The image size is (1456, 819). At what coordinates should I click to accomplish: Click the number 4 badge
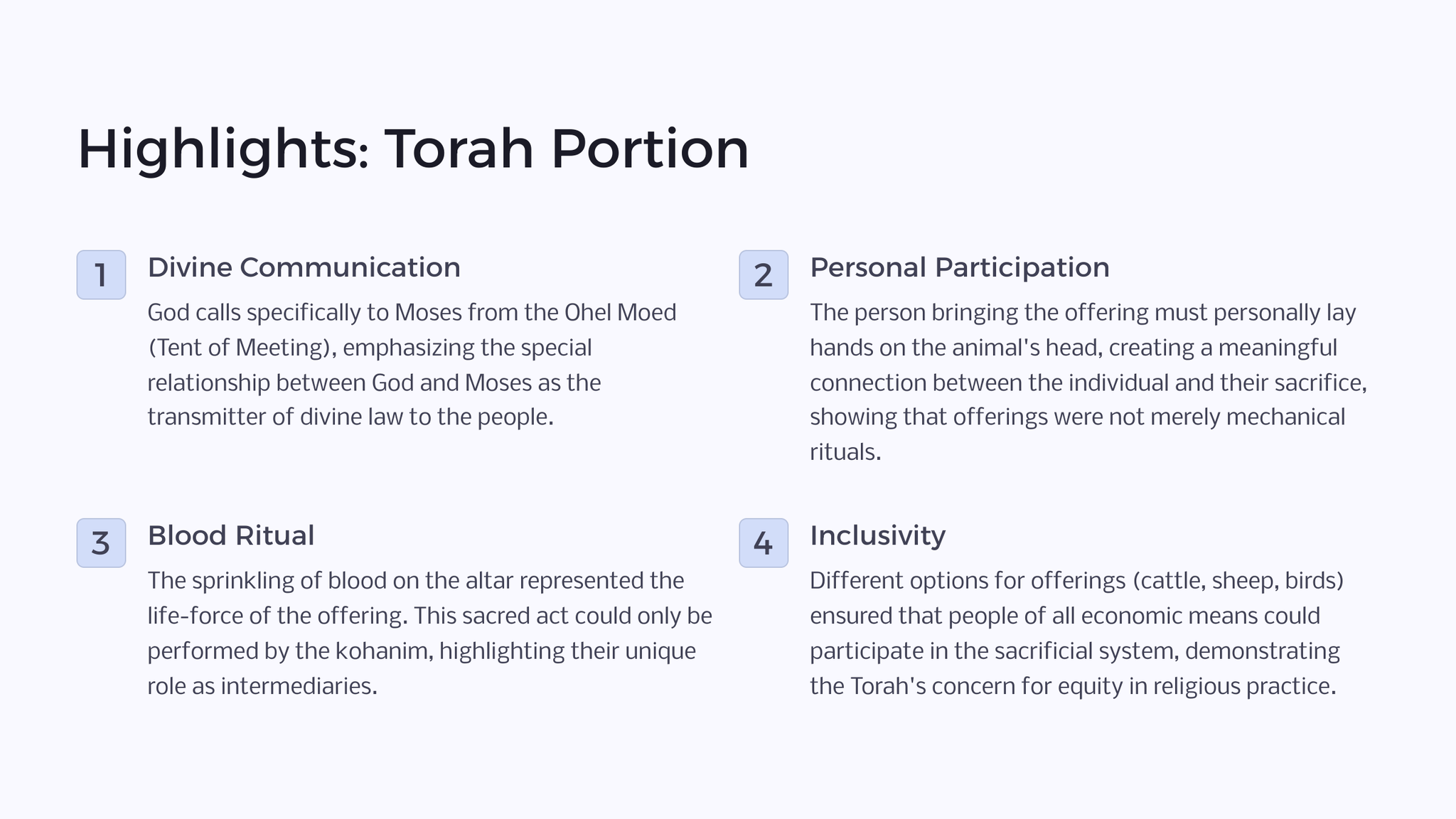point(764,542)
